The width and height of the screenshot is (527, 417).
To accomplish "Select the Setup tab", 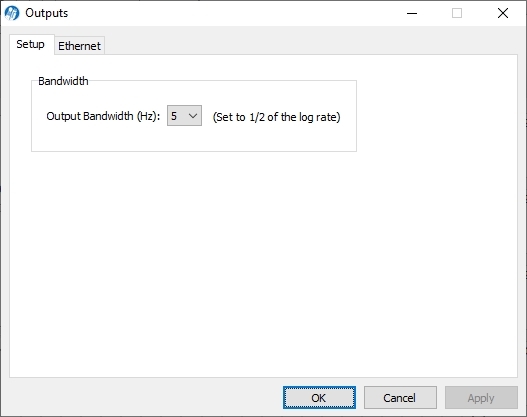I will [x=31, y=44].
